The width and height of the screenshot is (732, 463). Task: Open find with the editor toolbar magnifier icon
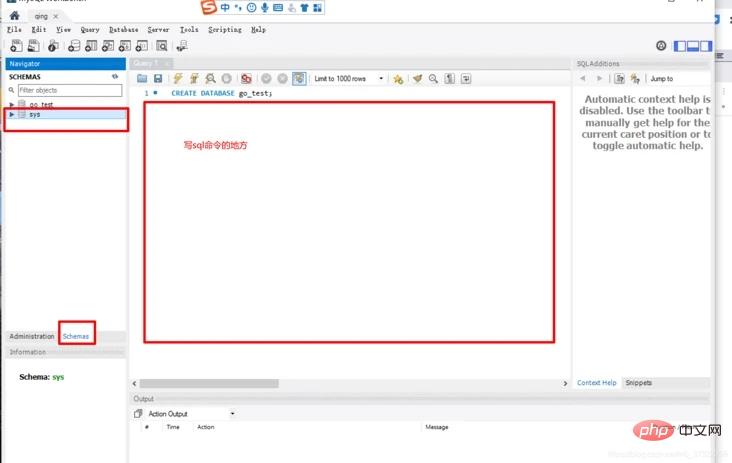click(x=433, y=78)
